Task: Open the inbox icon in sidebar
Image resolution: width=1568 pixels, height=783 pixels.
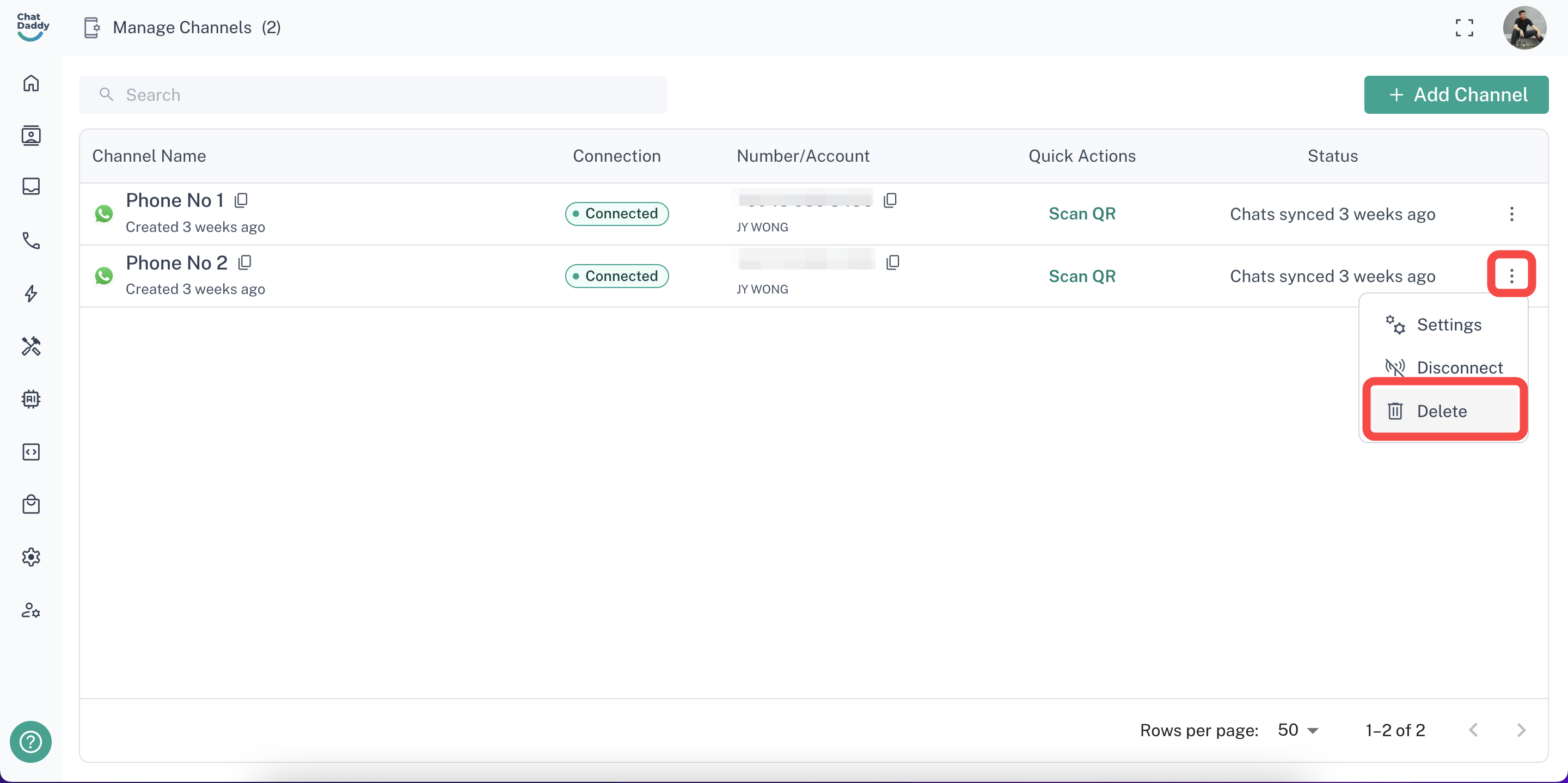Action: pos(31,186)
